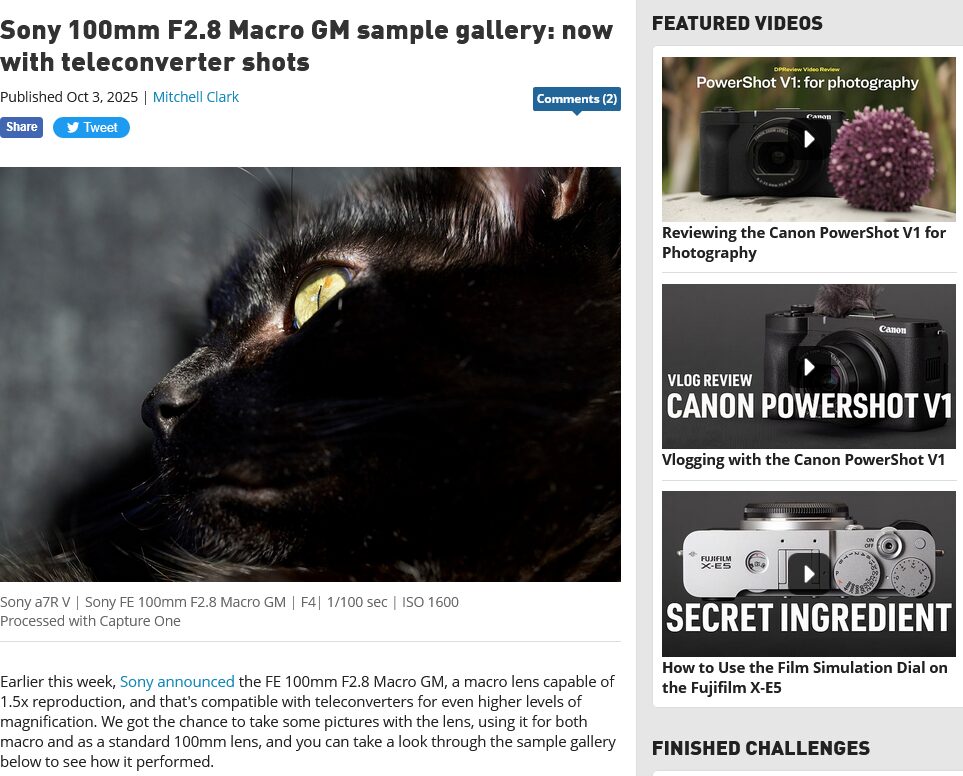
Task: Click the article headline about Sony 100mm Macro
Action: 306,46
